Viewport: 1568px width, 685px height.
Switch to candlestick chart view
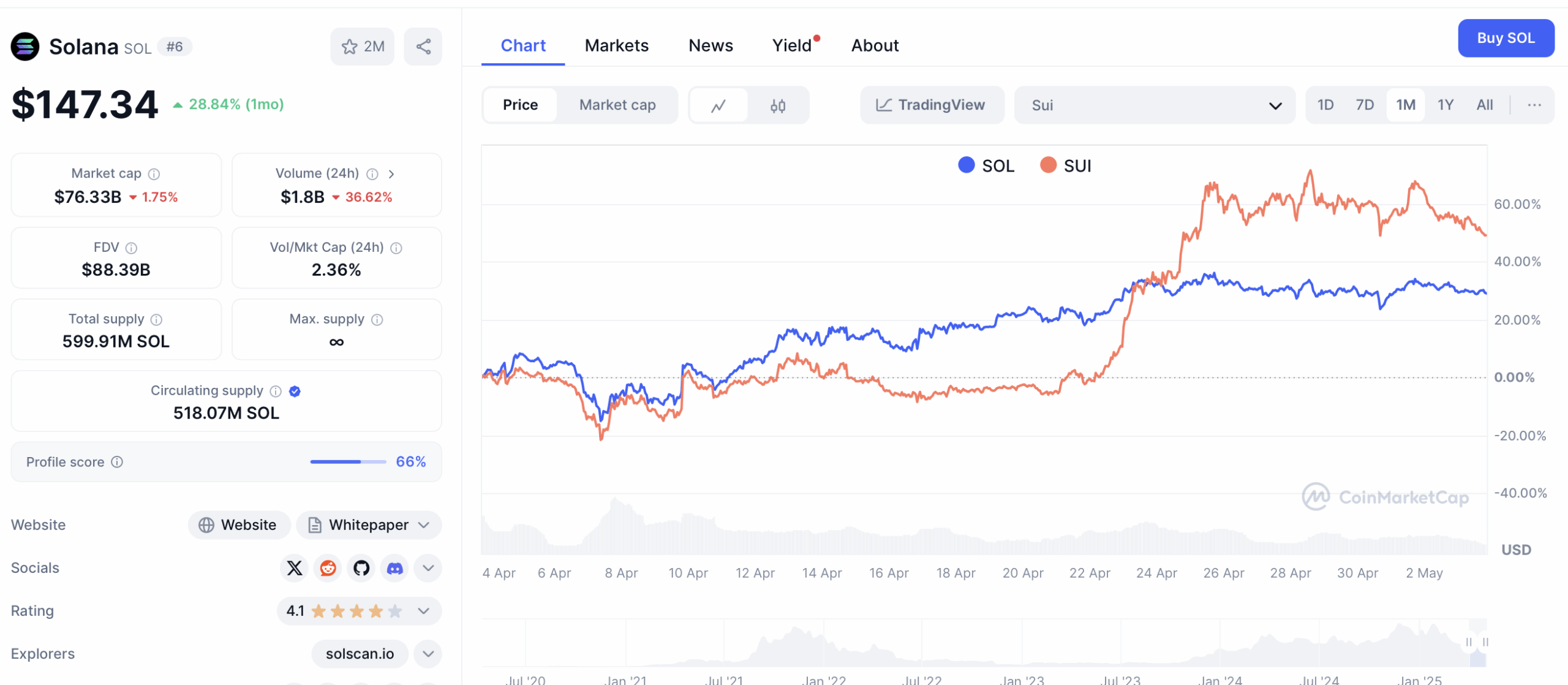click(x=778, y=105)
